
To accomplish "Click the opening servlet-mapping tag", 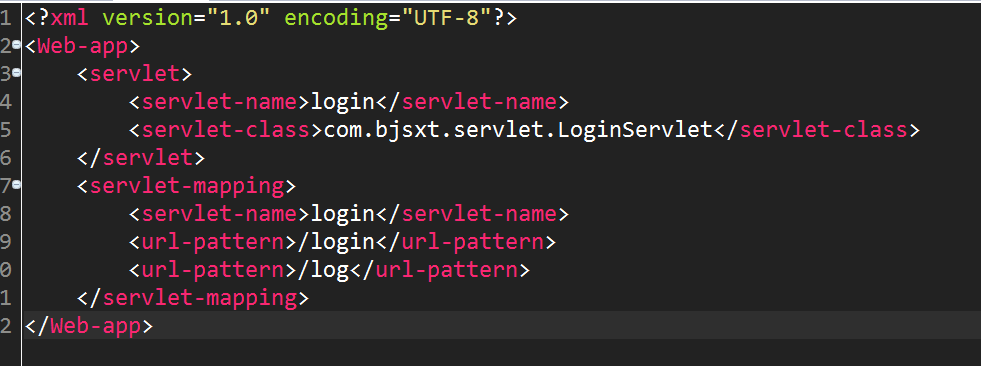I will [x=186, y=186].
